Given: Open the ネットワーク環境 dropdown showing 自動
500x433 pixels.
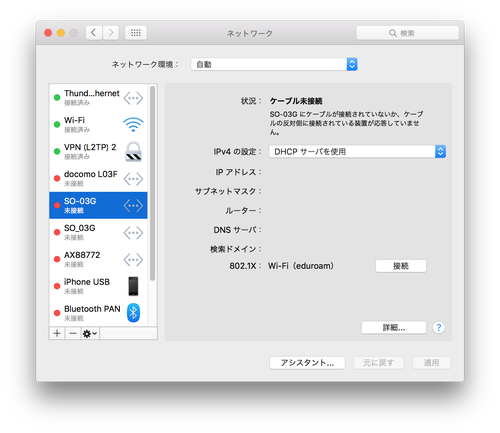Looking at the screenshot, I should pos(274,64).
